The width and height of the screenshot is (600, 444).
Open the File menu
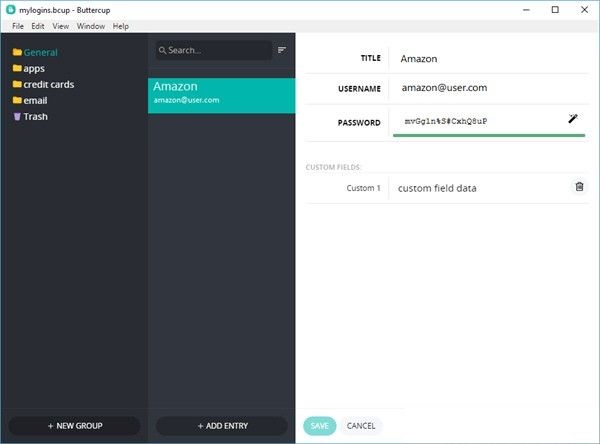point(18,26)
